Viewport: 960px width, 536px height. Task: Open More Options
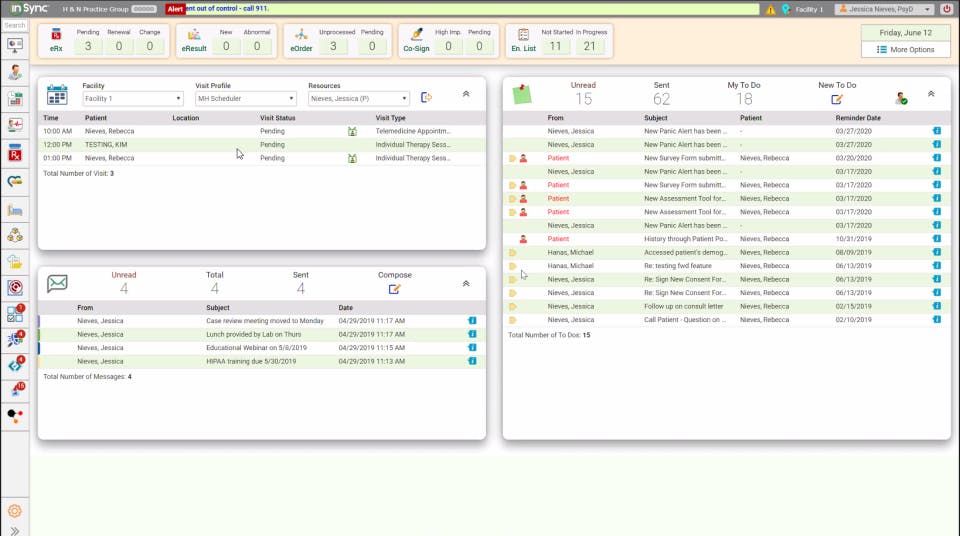click(906, 50)
